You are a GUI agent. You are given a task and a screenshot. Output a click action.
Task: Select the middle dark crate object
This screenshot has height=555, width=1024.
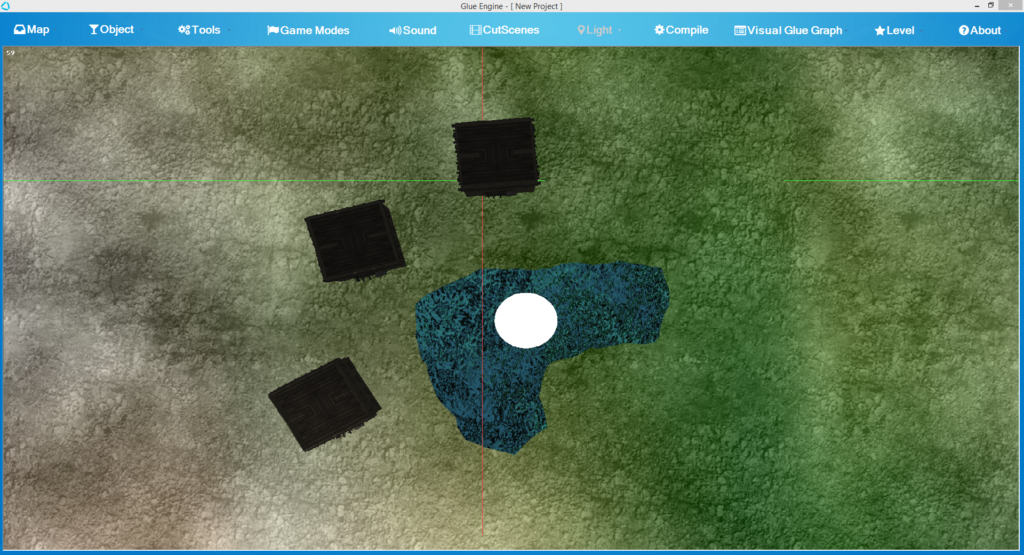coord(354,241)
